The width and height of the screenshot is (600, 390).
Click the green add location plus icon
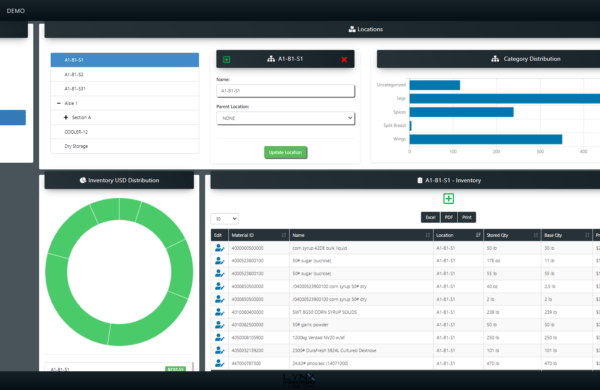[x=227, y=59]
